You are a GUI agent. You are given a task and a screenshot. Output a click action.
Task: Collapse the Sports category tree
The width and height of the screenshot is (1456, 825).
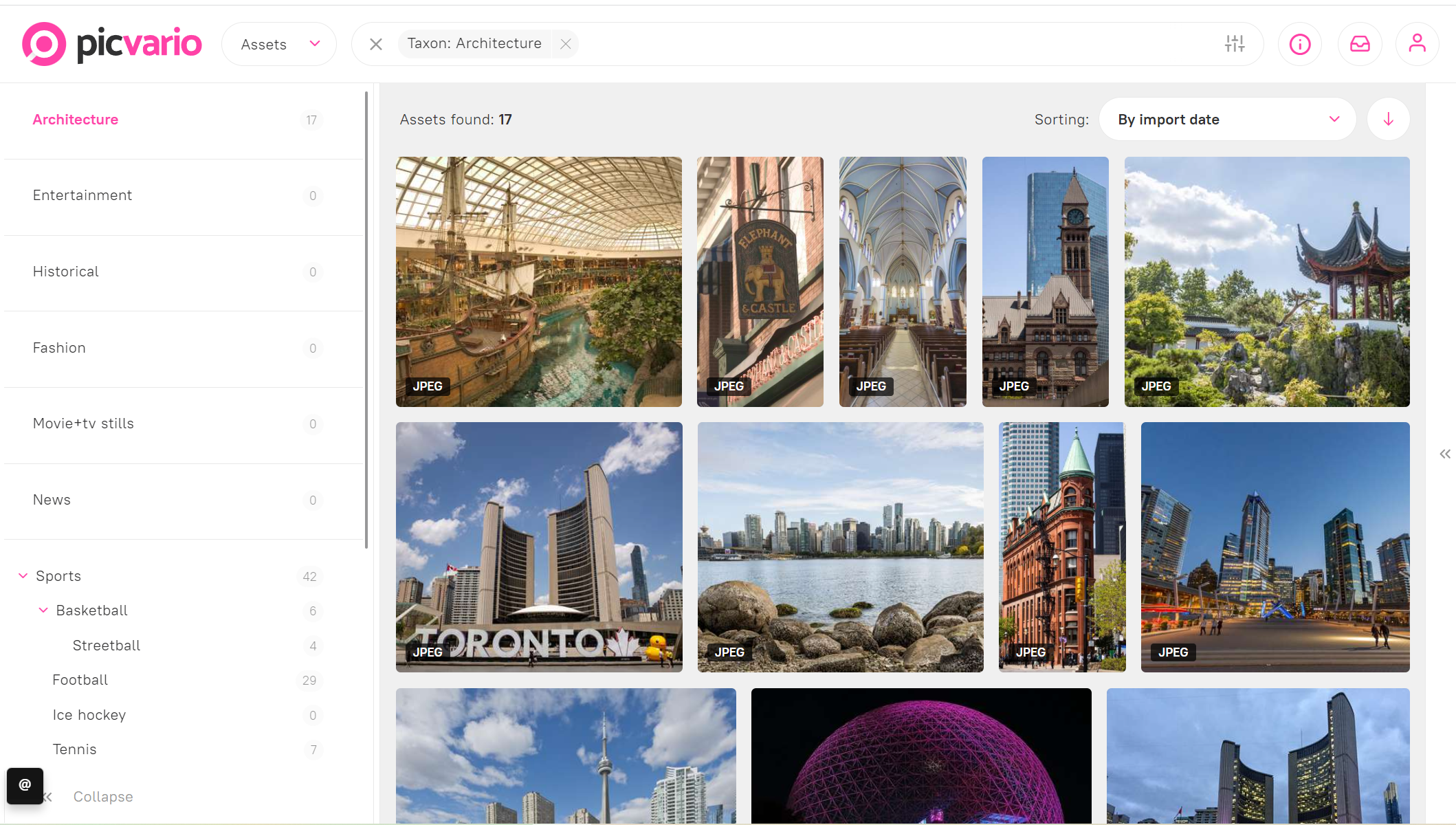(23, 575)
